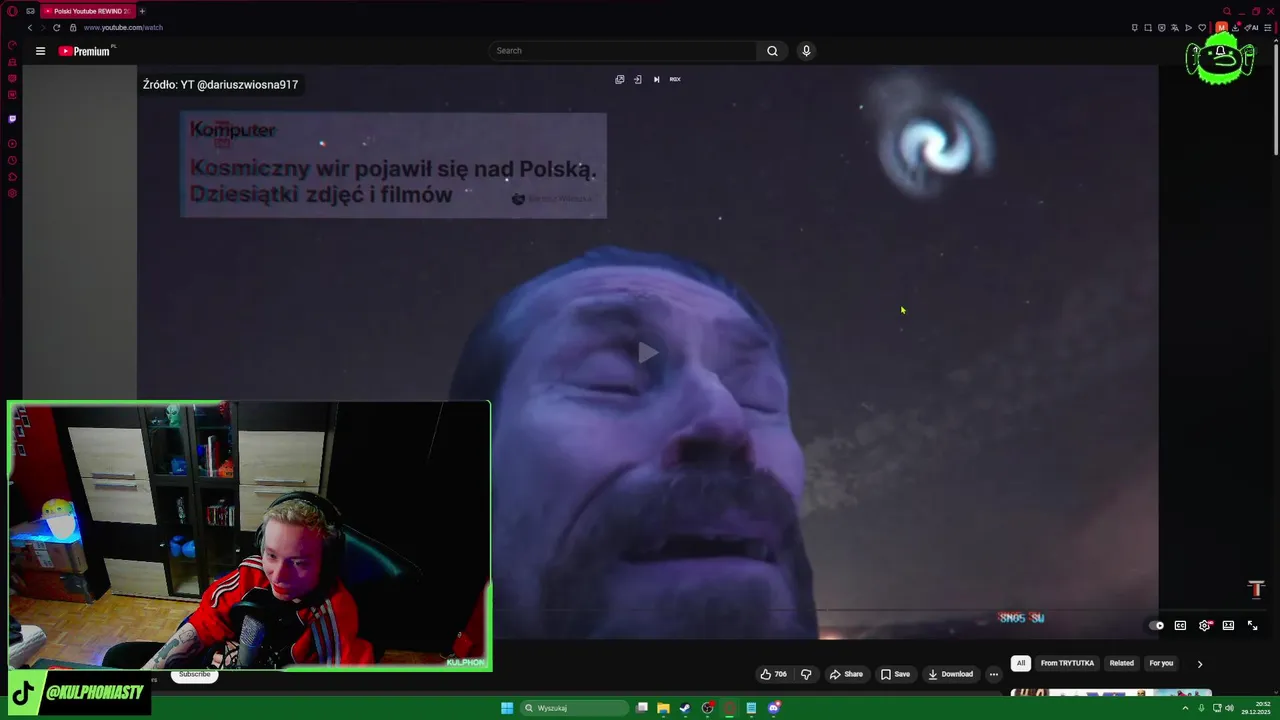Play the paused video in the player
The image size is (1280, 720).
click(648, 352)
